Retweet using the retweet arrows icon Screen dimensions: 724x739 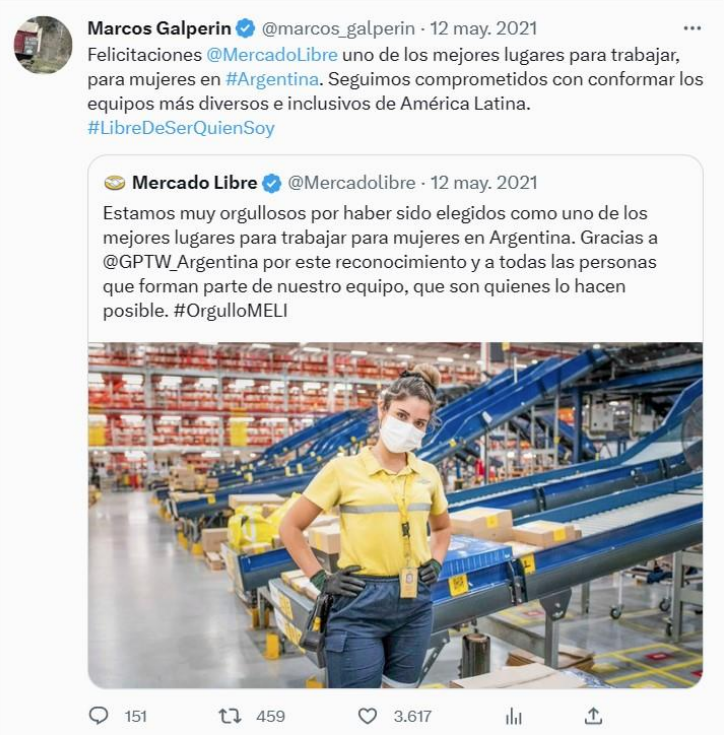[x=230, y=716]
